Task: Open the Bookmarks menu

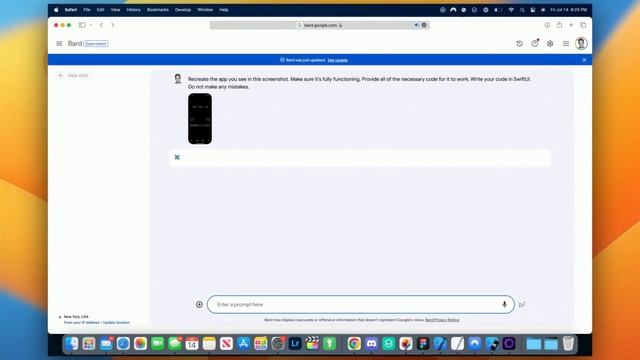Action: [158, 10]
